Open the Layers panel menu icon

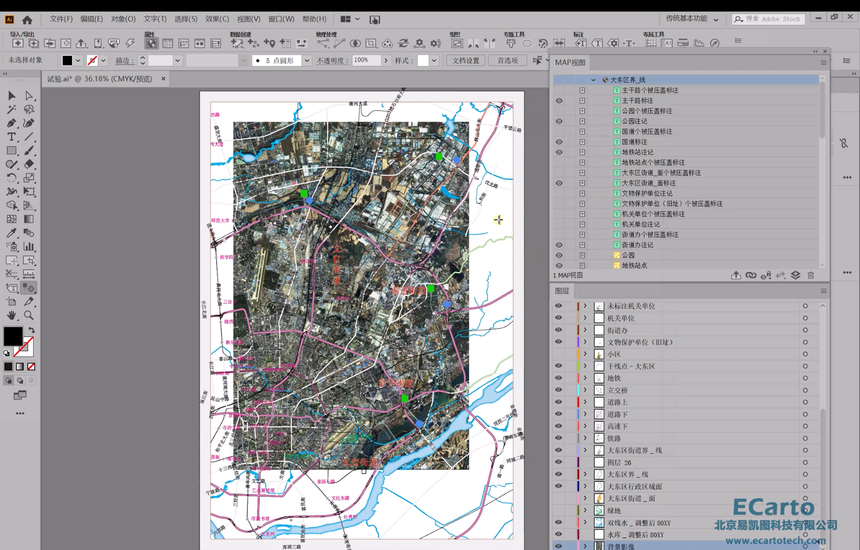(x=823, y=291)
